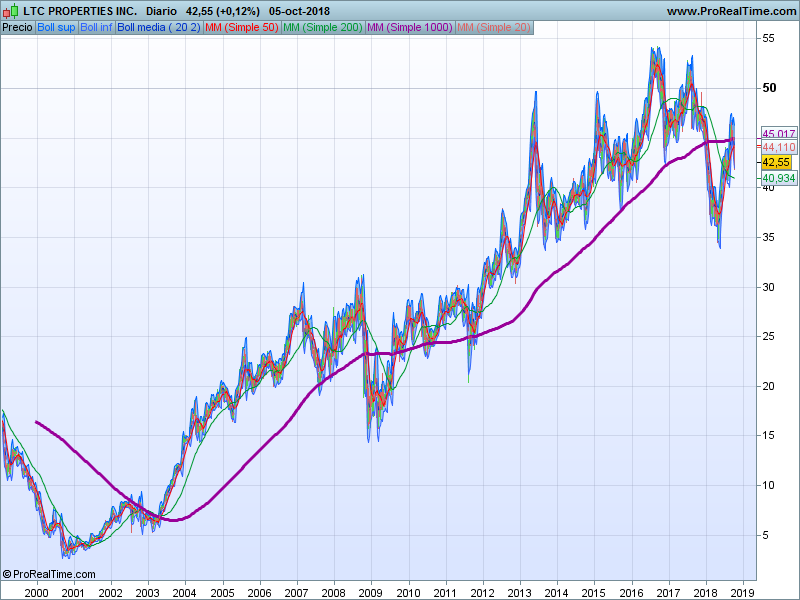Viewport: 800px width, 600px height.
Task: Click the green 40,934 price tag
Action: click(778, 178)
